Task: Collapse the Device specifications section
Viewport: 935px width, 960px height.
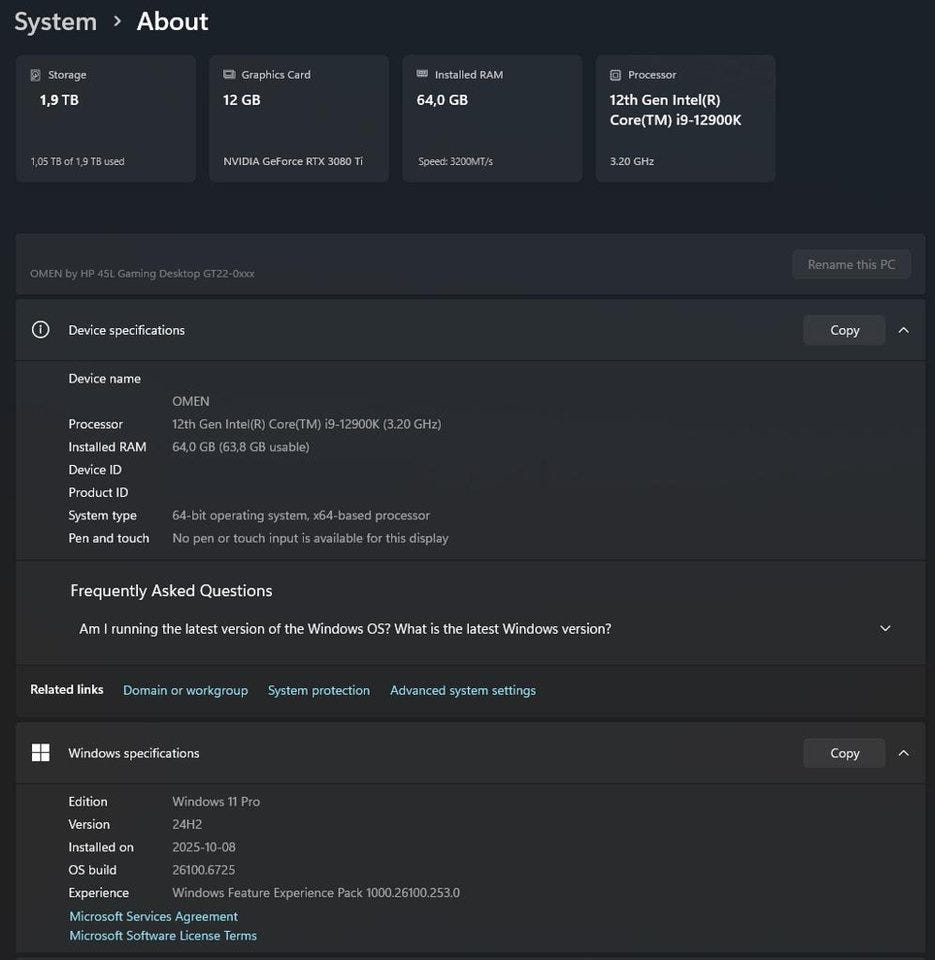Action: point(903,330)
